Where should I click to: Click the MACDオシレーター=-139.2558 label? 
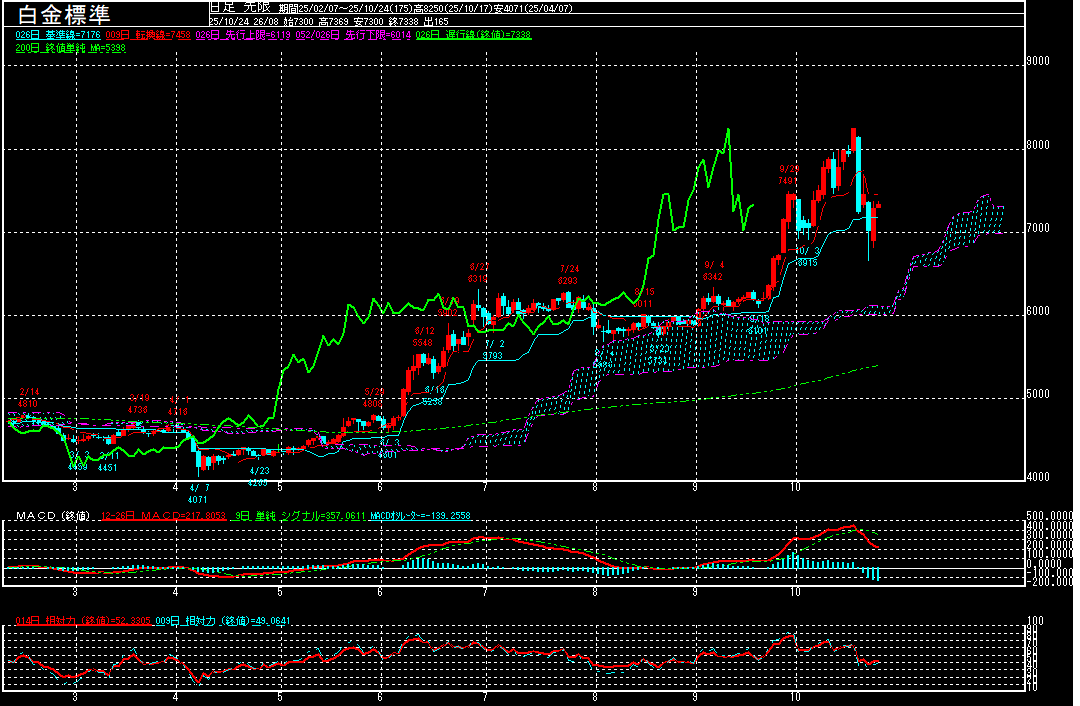[420, 516]
